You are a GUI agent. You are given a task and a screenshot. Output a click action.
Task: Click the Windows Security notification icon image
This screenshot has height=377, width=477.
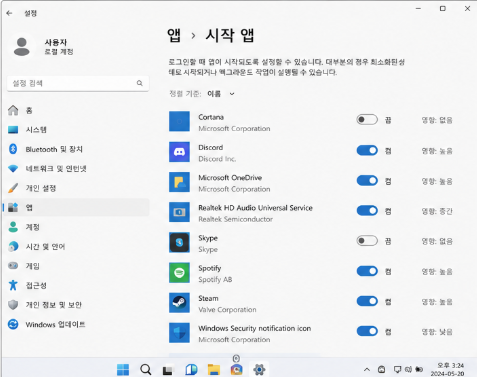click(x=179, y=333)
